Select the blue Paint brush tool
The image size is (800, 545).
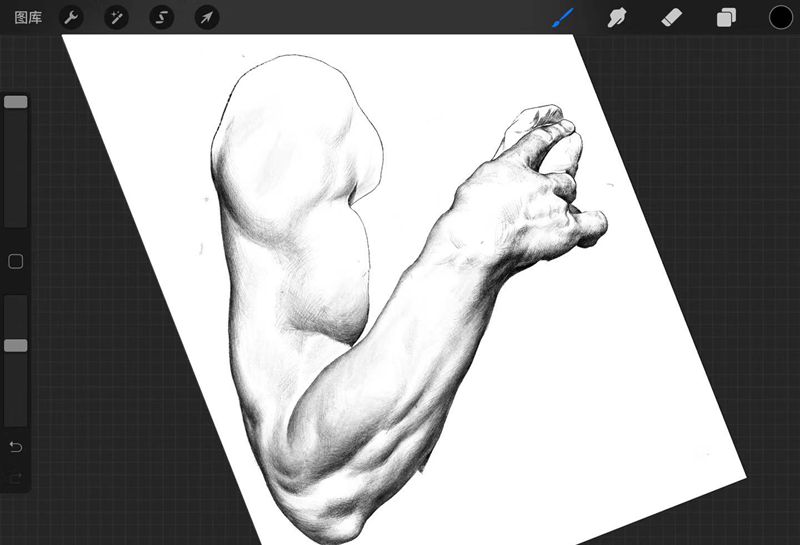(x=564, y=17)
